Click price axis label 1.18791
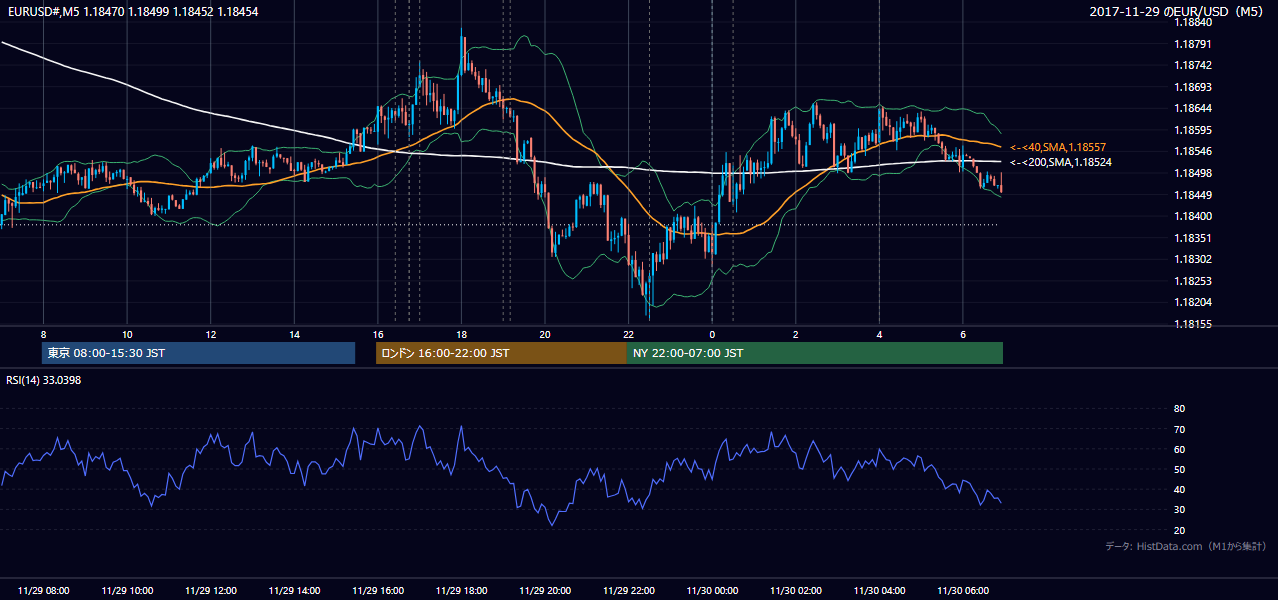The height and width of the screenshot is (600, 1278). tap(1192, 44)
